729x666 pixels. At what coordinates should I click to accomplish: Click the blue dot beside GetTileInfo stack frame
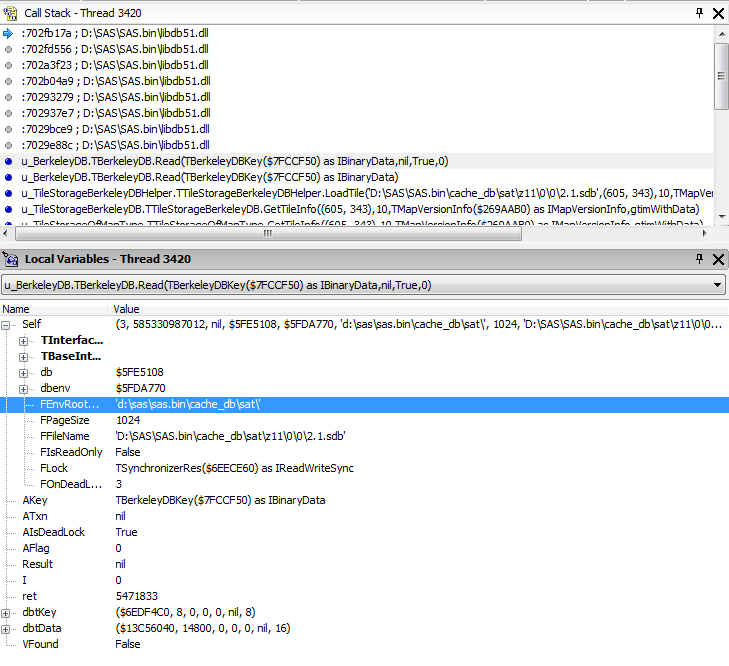pos(8,209)
